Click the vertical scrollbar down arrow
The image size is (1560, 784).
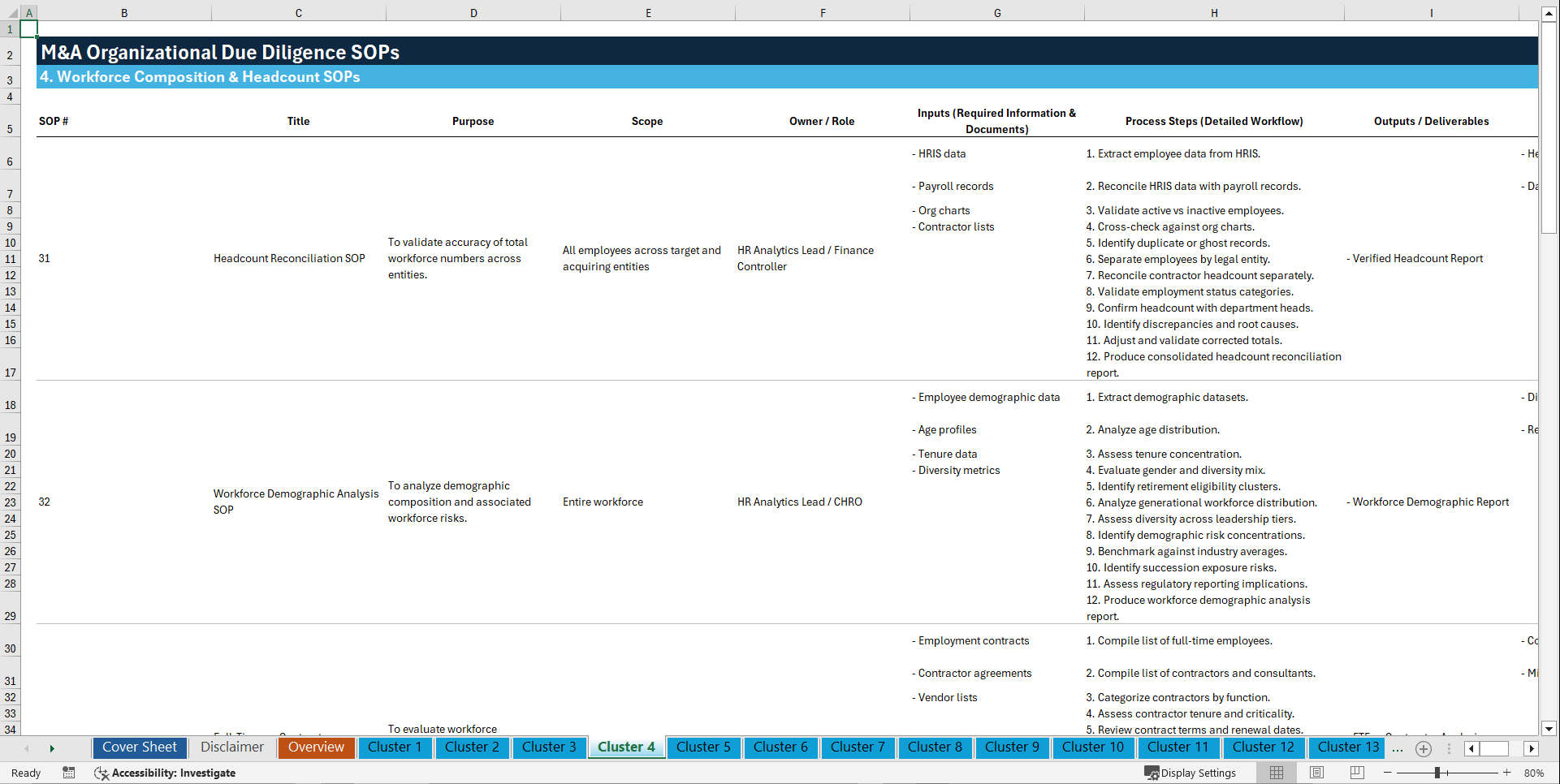(1549, 729)
